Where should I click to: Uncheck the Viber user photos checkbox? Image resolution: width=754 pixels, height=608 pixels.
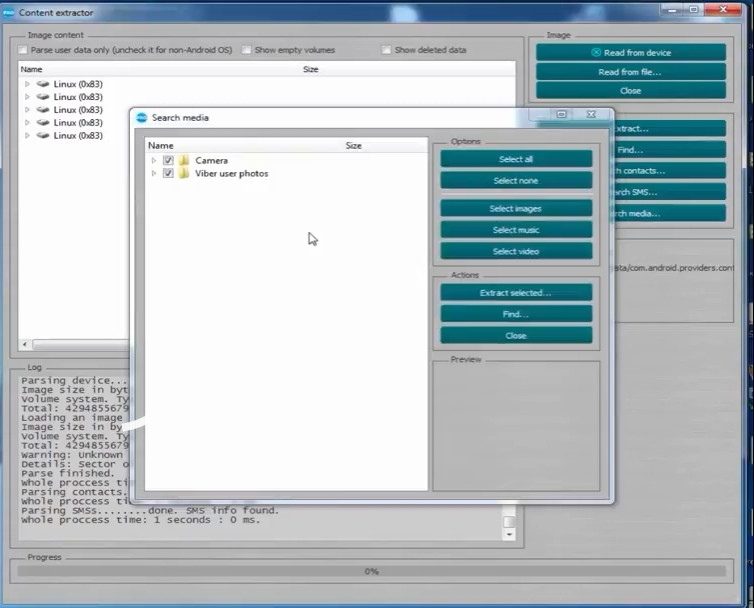coord(168,173)
